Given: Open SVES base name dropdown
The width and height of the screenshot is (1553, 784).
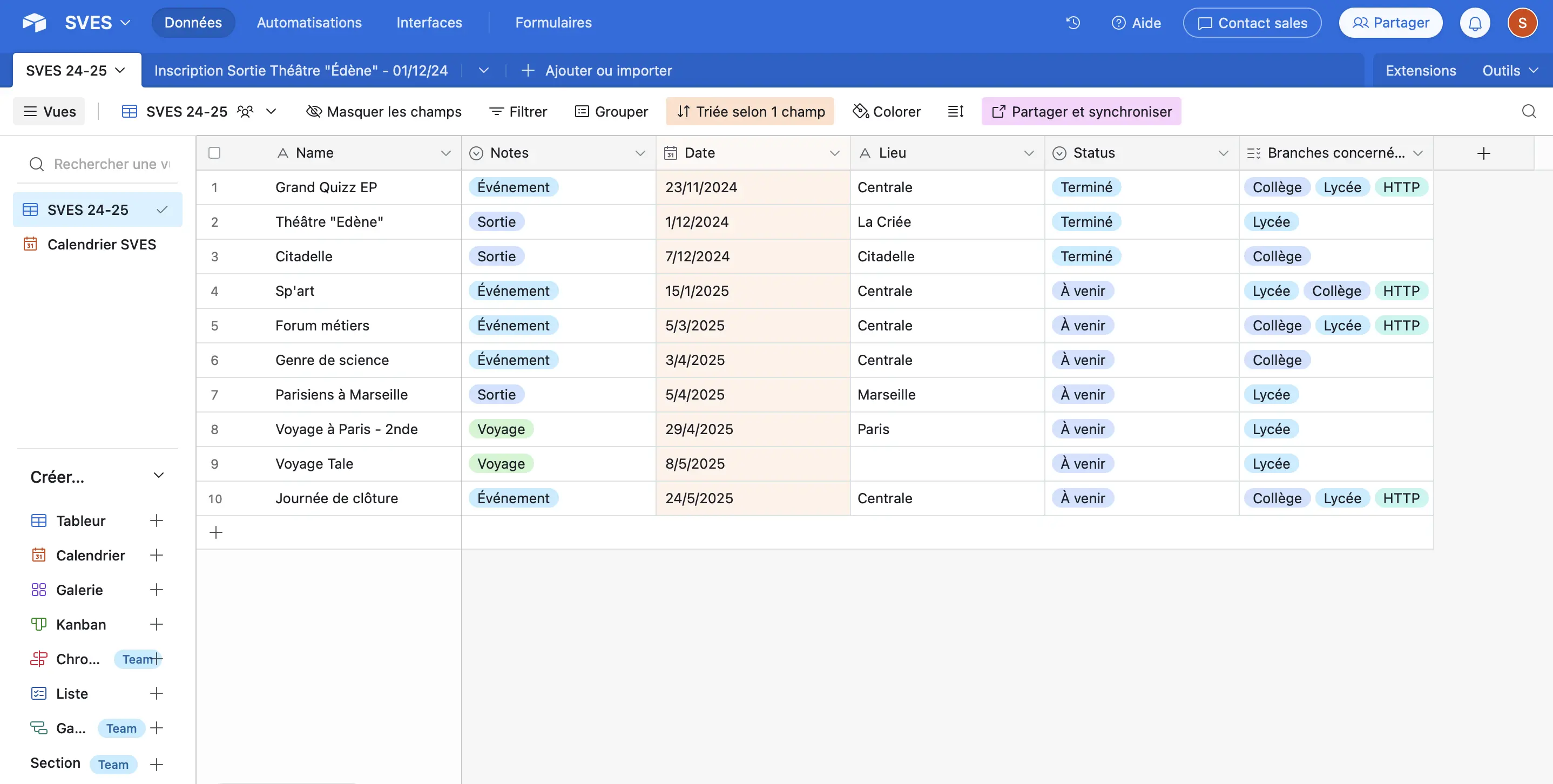Looking at the screenshot, I should tap(98, 23).
